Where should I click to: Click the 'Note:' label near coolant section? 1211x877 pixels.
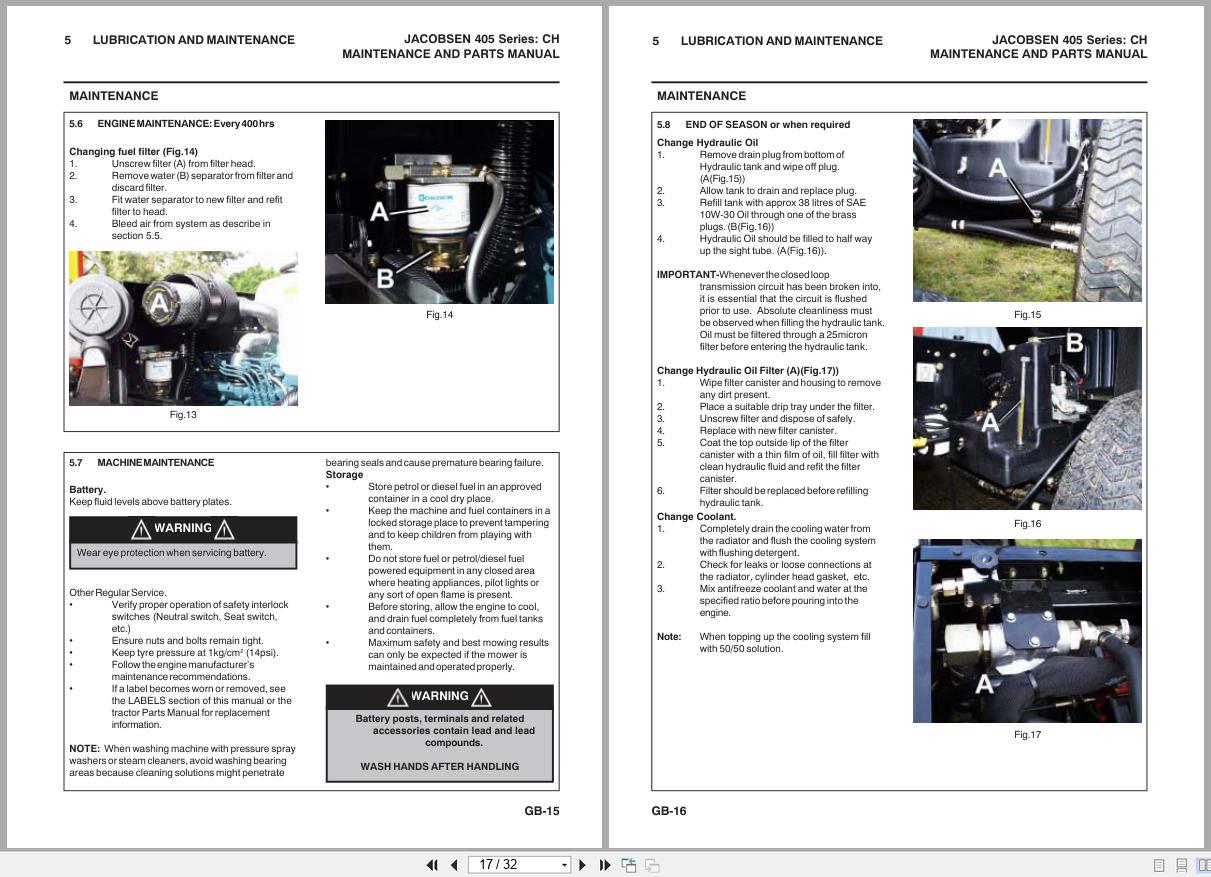coord(669,637)
